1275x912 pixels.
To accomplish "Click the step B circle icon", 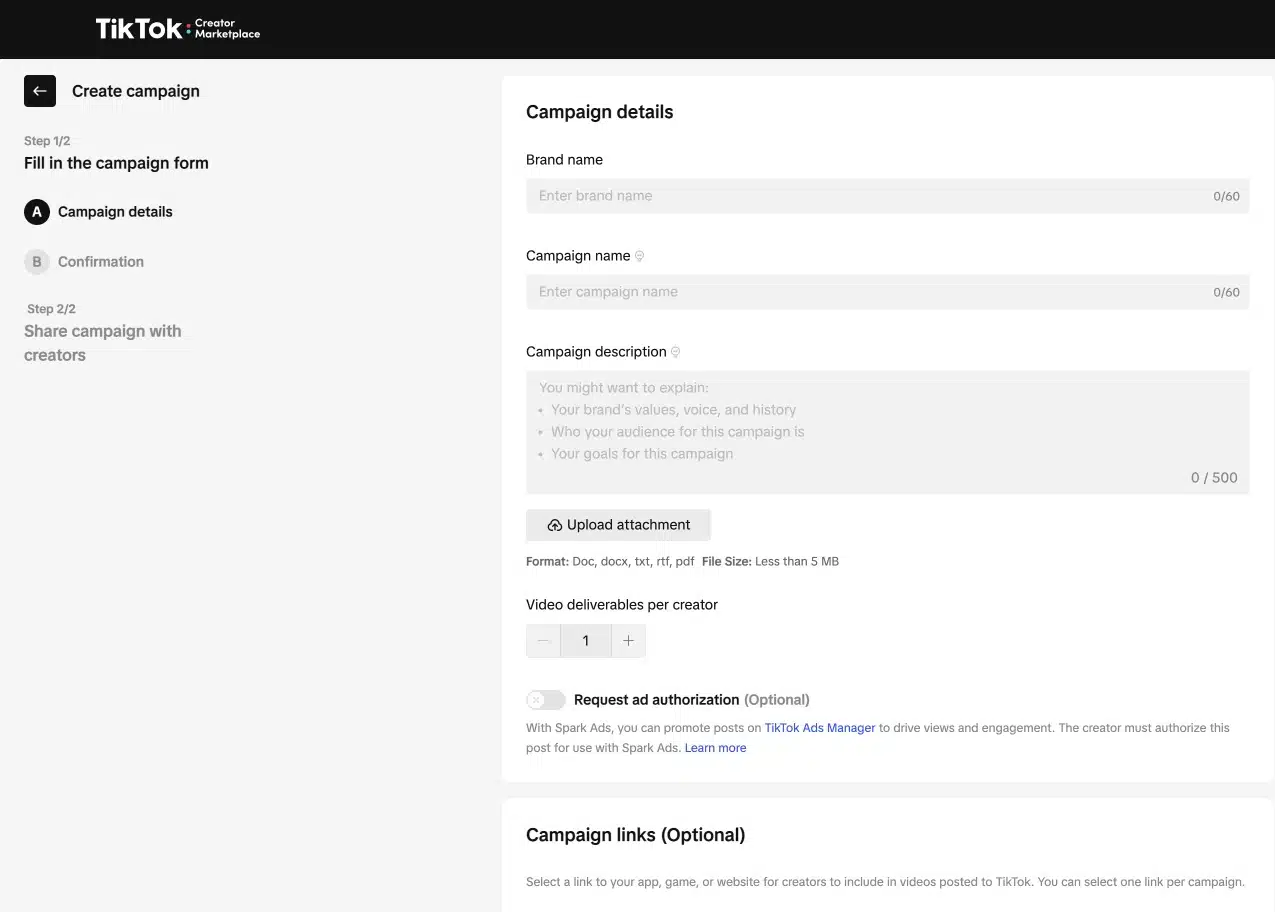I will (x=37, y=262).
